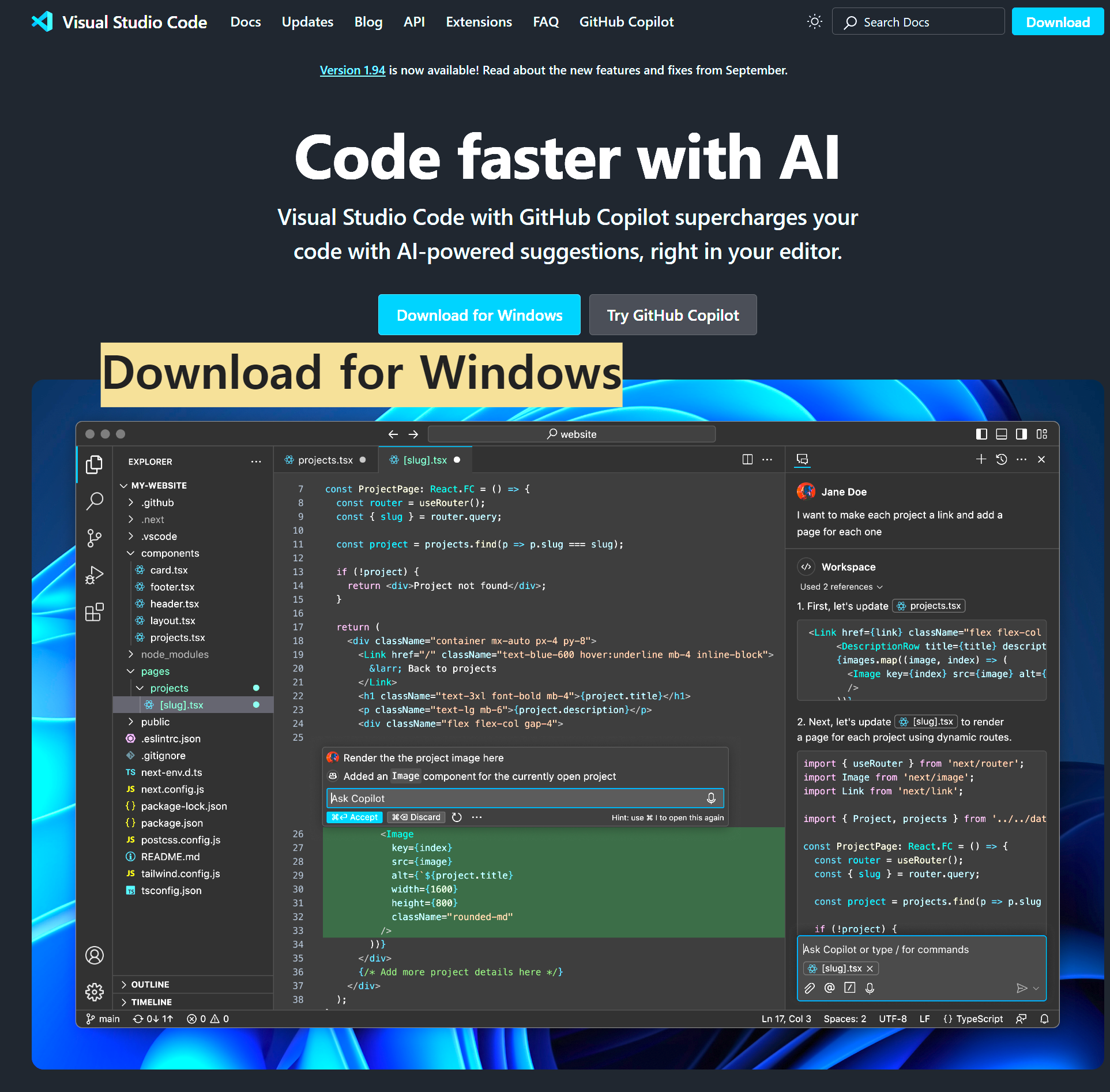Open the Version 1.94 link

coord(352,70)
